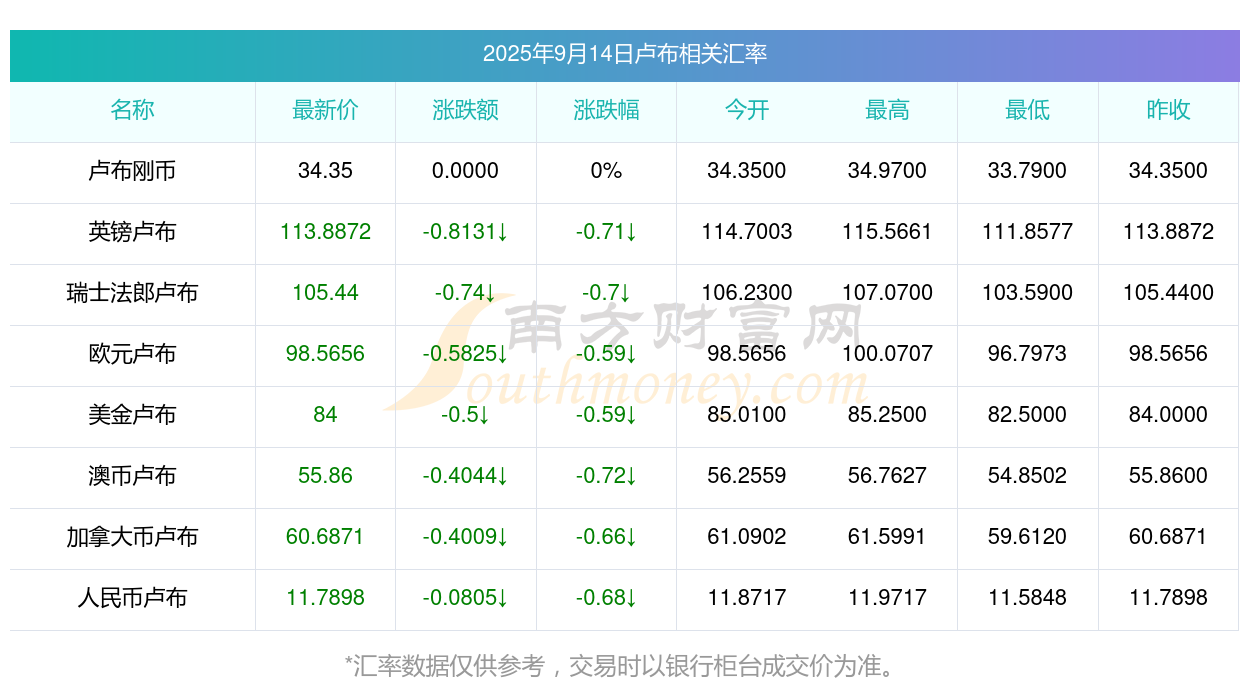The width and height of the screenshot is (1250, 698).
Task: Select high price 85.2500 for 美金卢布
Action: tap(887, 415)
